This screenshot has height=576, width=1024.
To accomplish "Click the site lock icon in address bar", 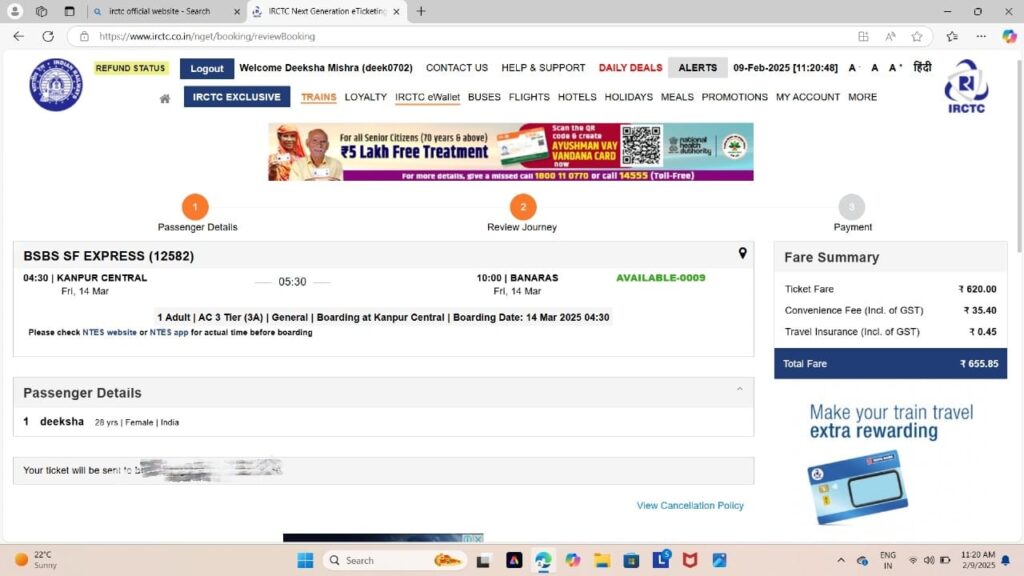I will 84,37.
